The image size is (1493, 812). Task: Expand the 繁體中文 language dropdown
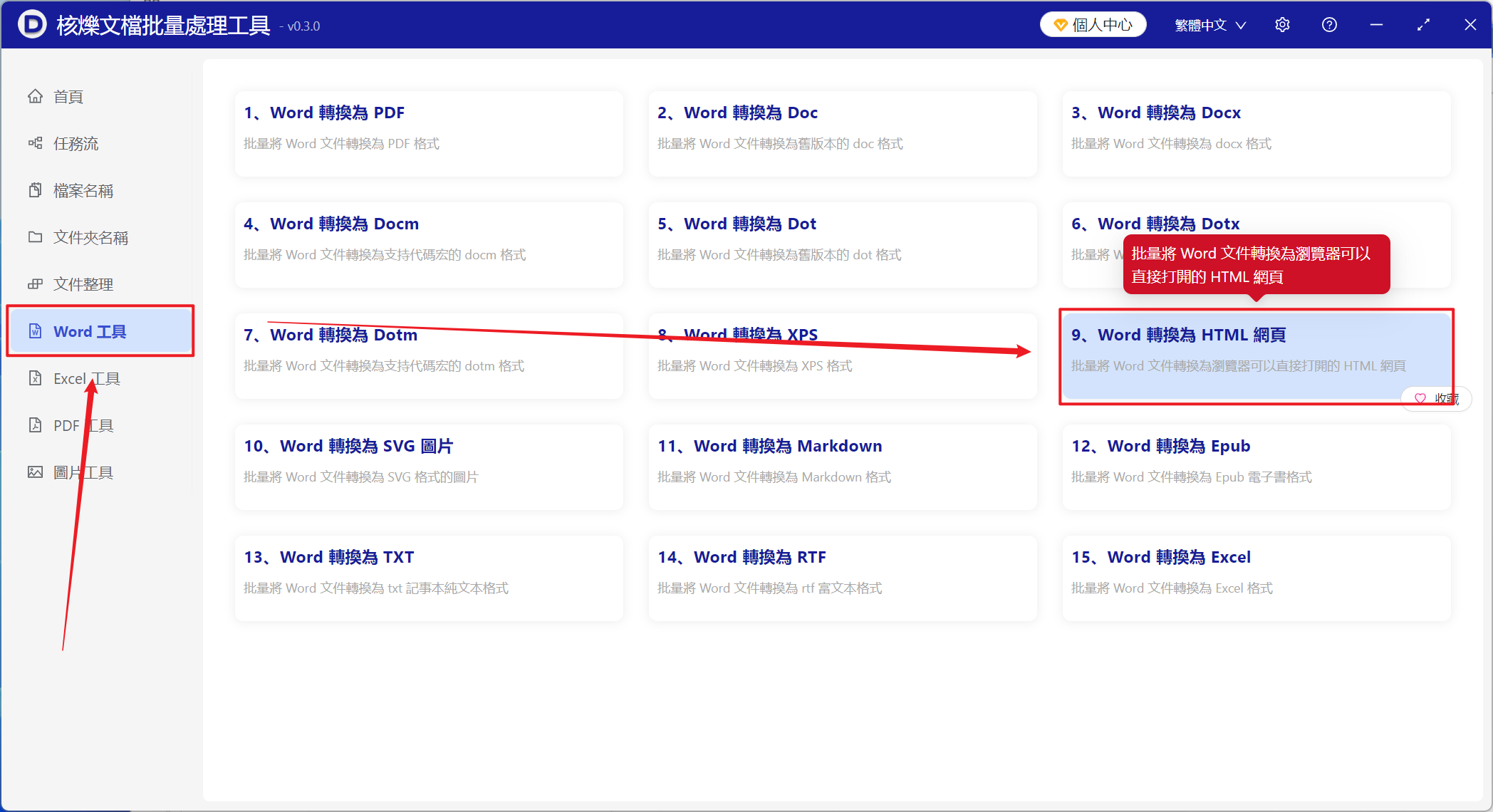point(1210,25)
